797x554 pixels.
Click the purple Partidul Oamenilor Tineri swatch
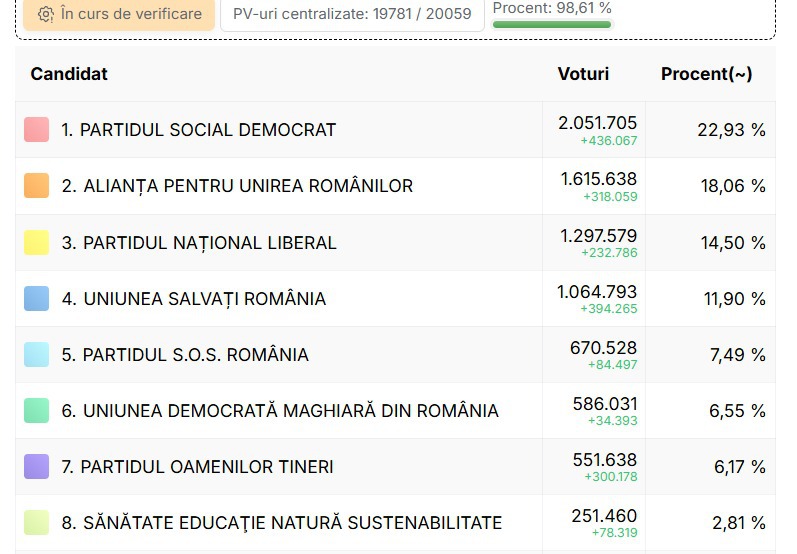click(37, 467)
